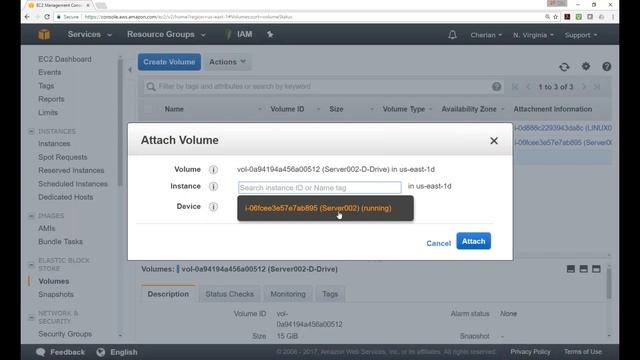Viewport: 640px width, 360px height.
Task: Sort by Availability Zone column header
Action: point(469,109)
